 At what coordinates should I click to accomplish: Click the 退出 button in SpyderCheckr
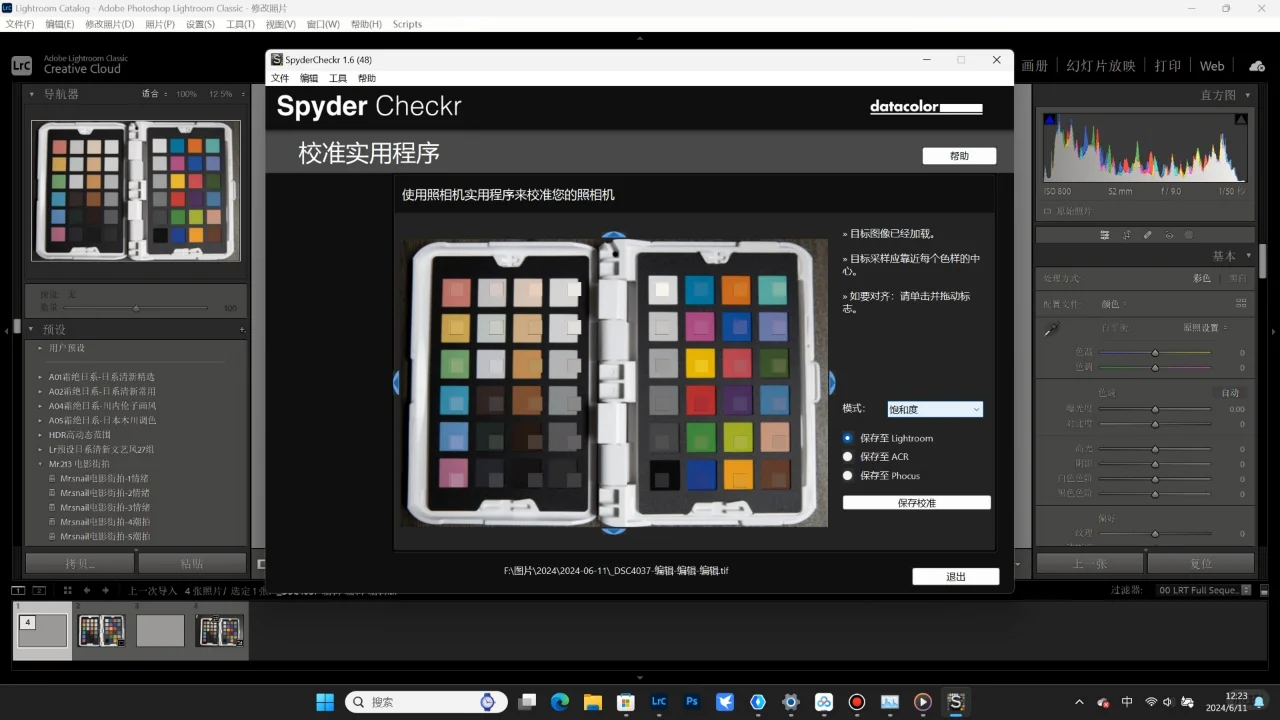pyautogui.click(x=956, y=576)
